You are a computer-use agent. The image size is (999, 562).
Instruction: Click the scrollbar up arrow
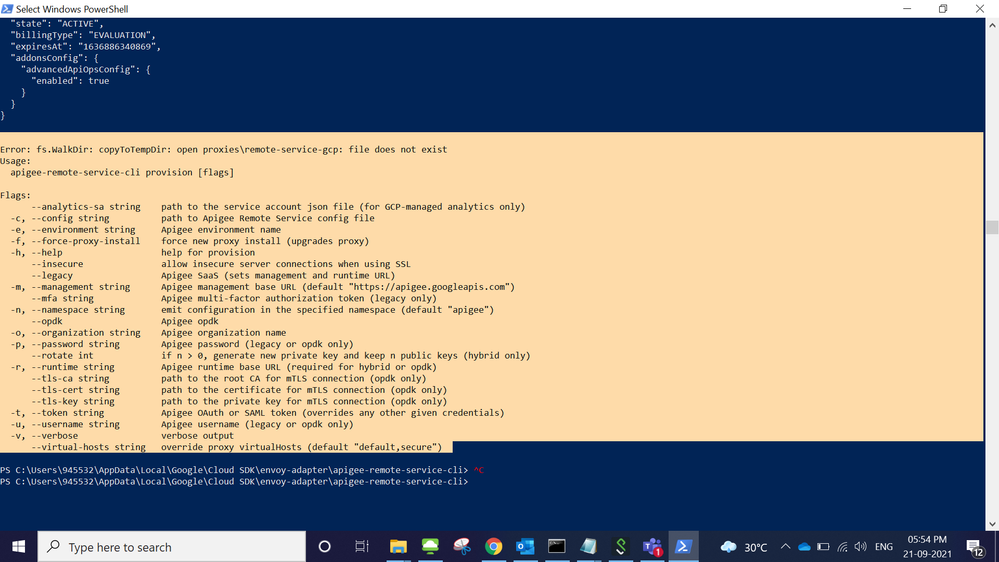[992, 25]
